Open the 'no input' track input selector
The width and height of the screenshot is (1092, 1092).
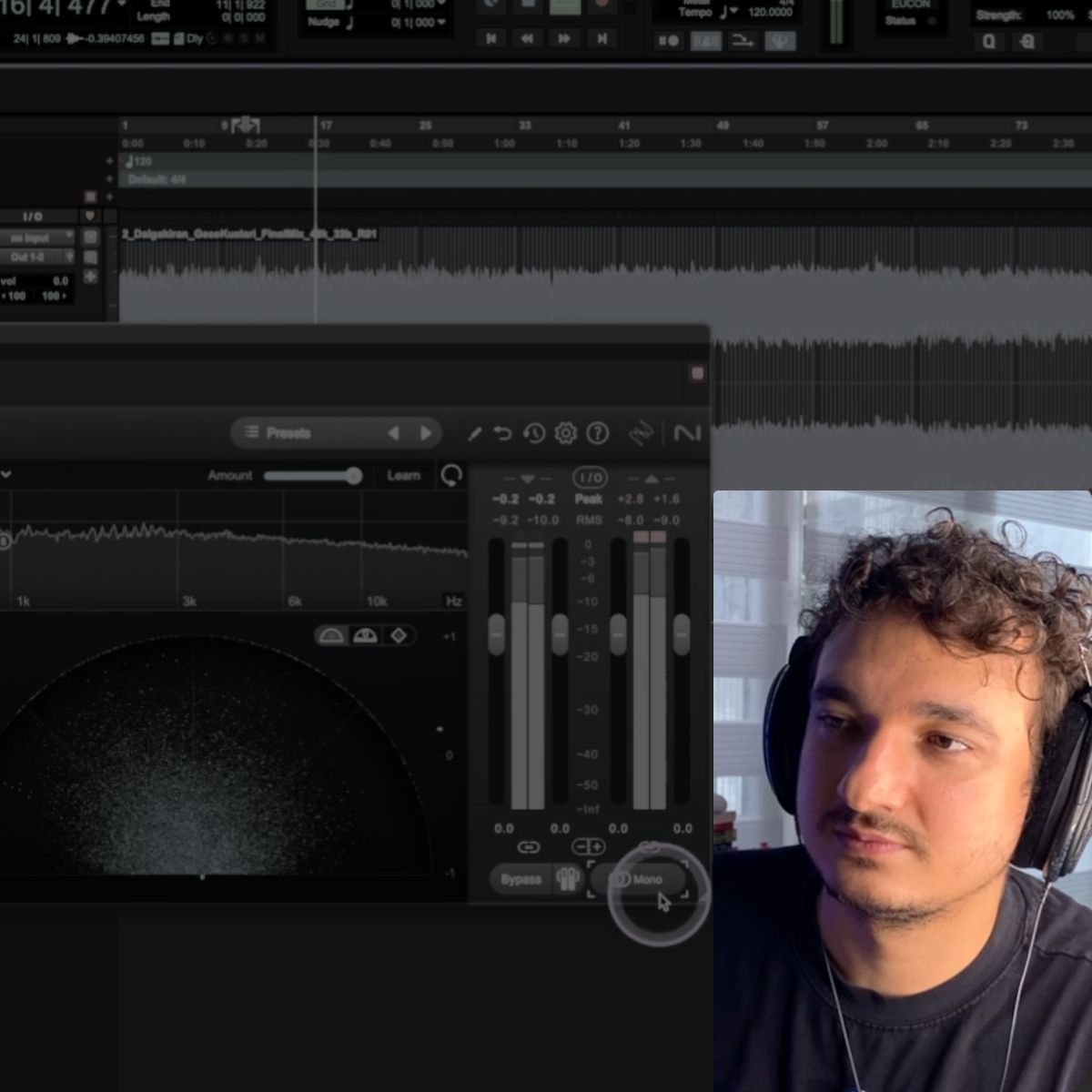coord(36,238)
